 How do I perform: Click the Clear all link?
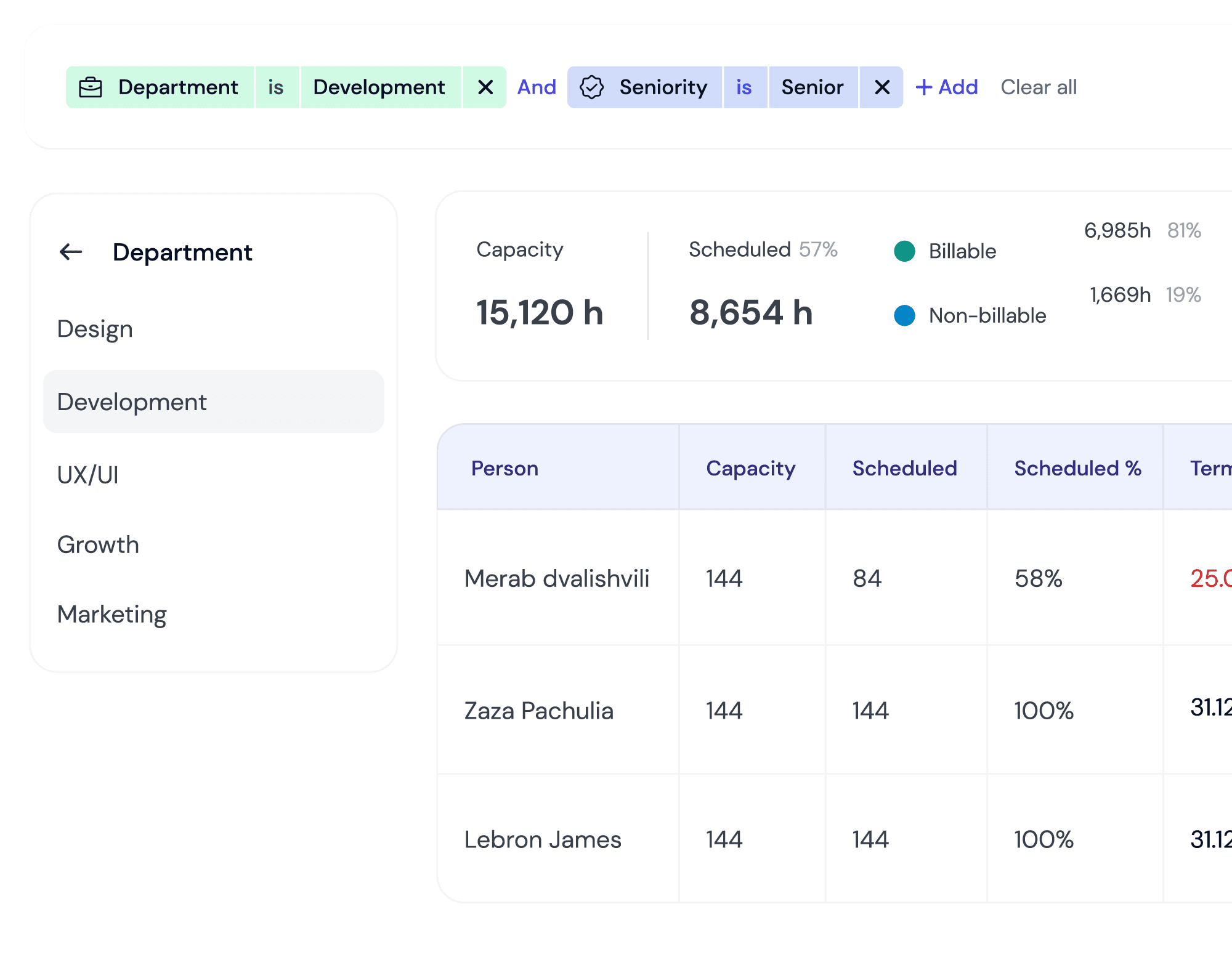[x=1039, y=87]
